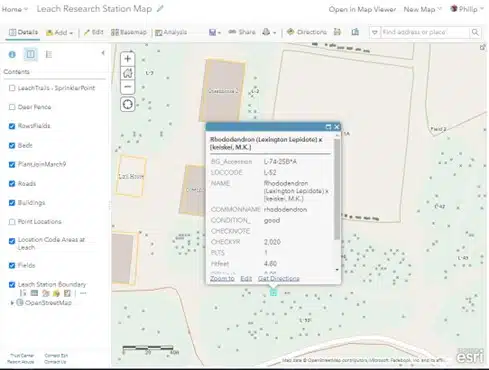
Task: Uncheck Fields layer
Action: (12, 265)
